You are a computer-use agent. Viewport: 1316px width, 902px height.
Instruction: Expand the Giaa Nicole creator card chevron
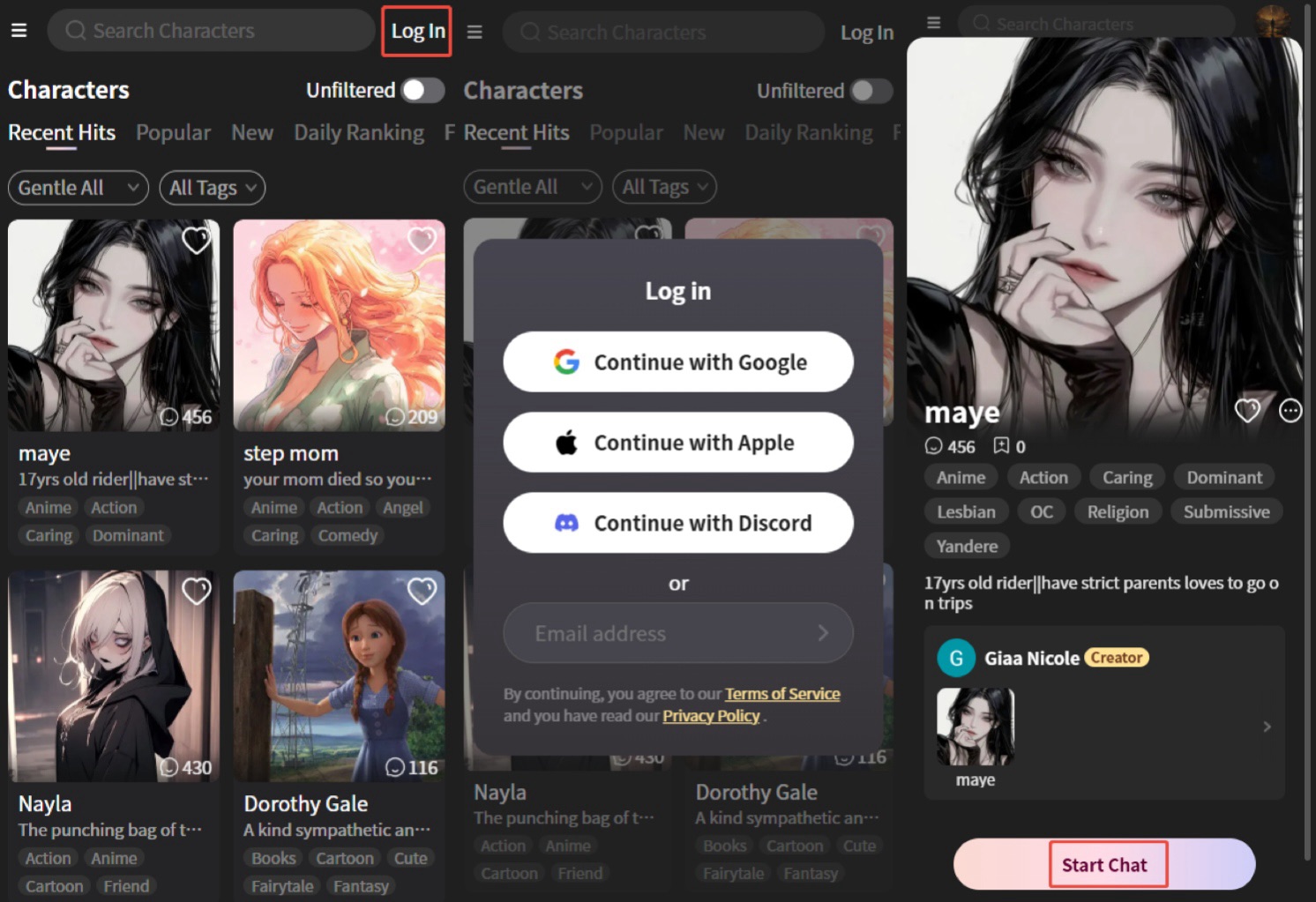(1267, 727)
